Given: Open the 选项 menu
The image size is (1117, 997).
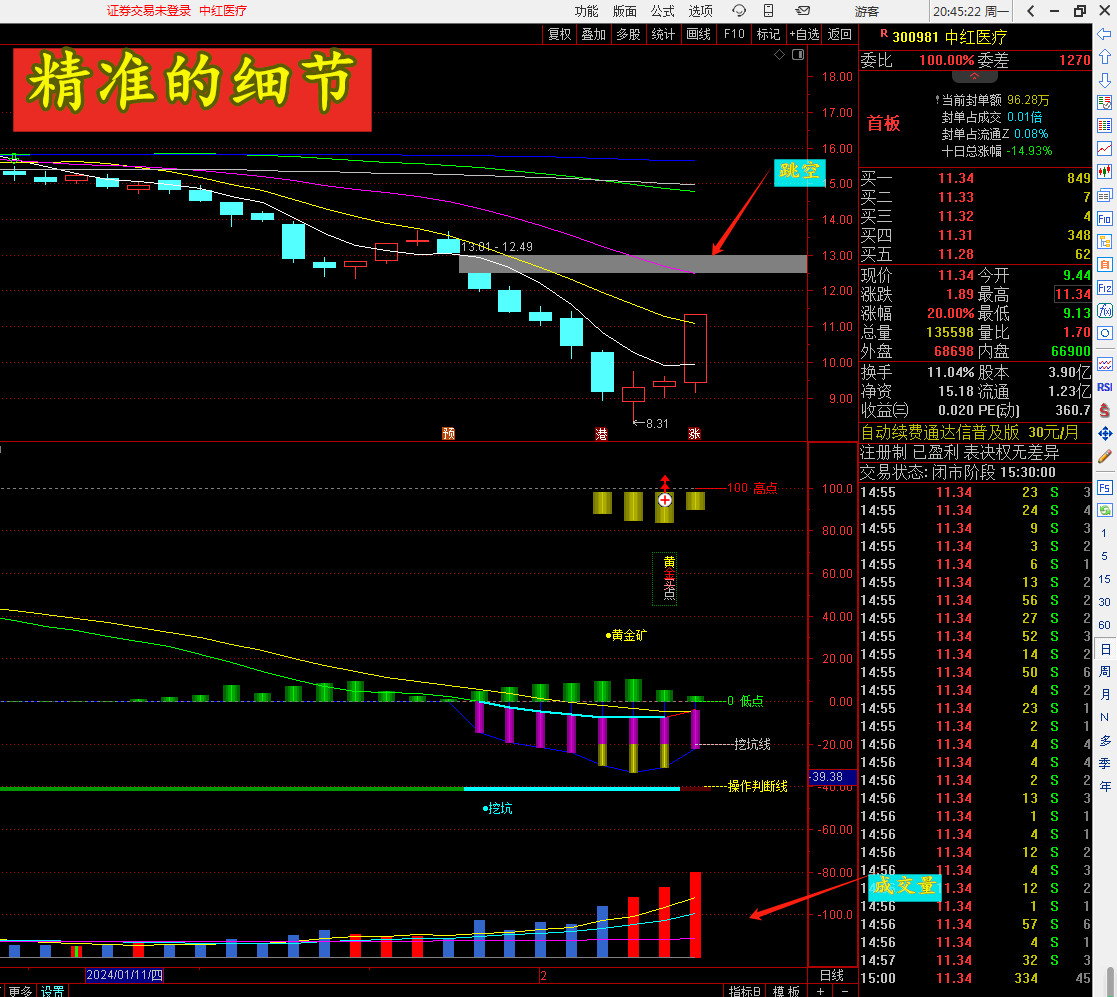Looking at the screenshot, I should (x=700, y=11).
